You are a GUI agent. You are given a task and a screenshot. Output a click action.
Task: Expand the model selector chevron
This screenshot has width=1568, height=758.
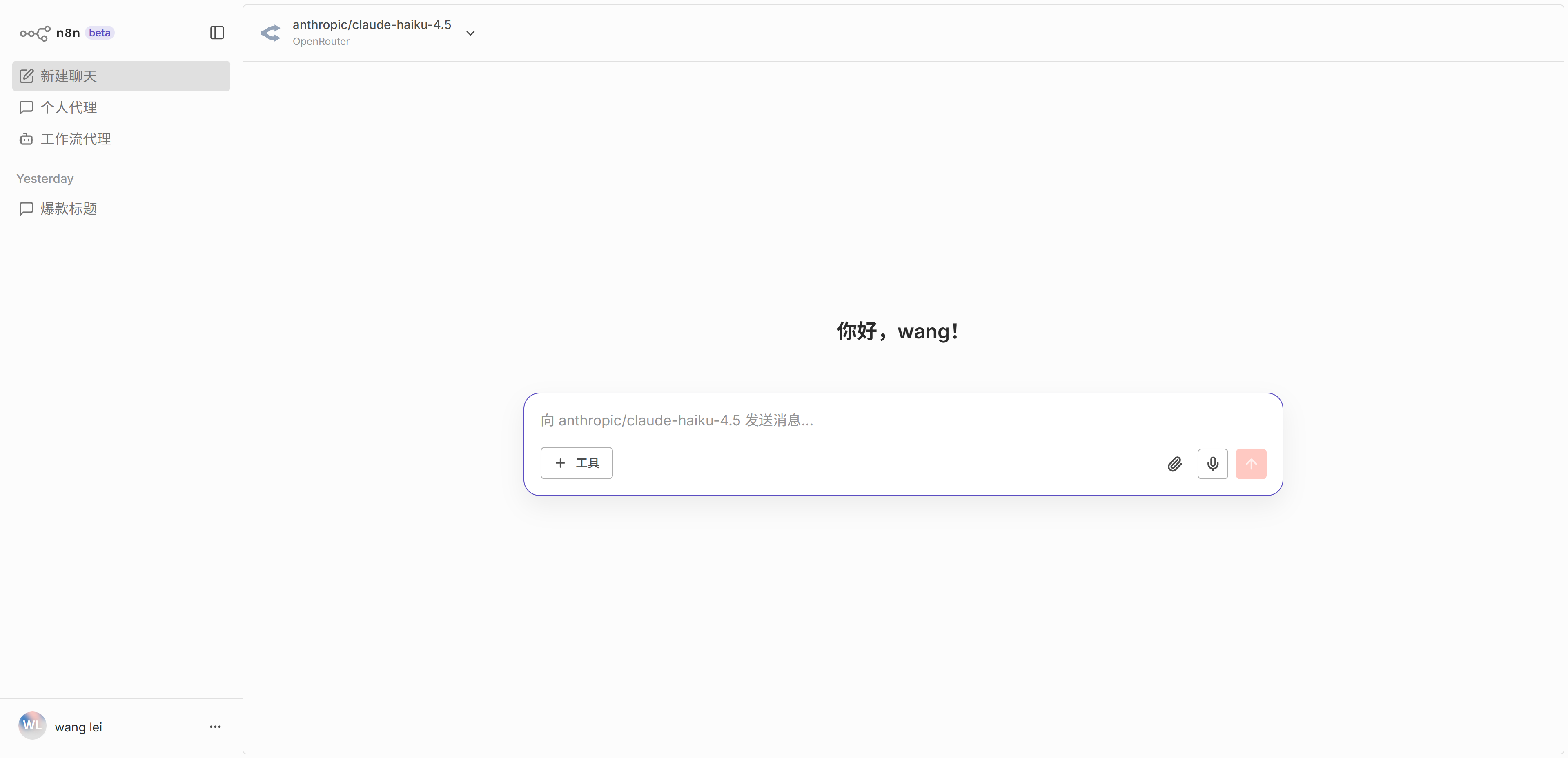coord(470,33)
